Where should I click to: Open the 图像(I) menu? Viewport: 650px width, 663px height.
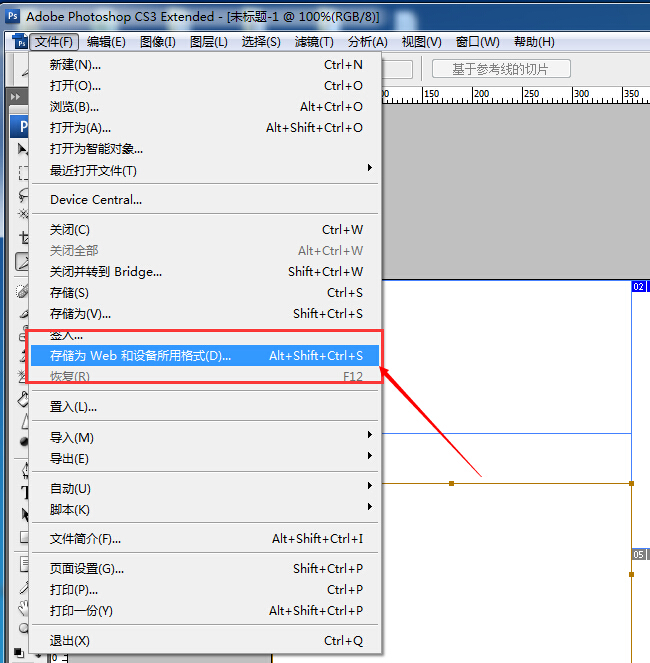tap(158, 42)
